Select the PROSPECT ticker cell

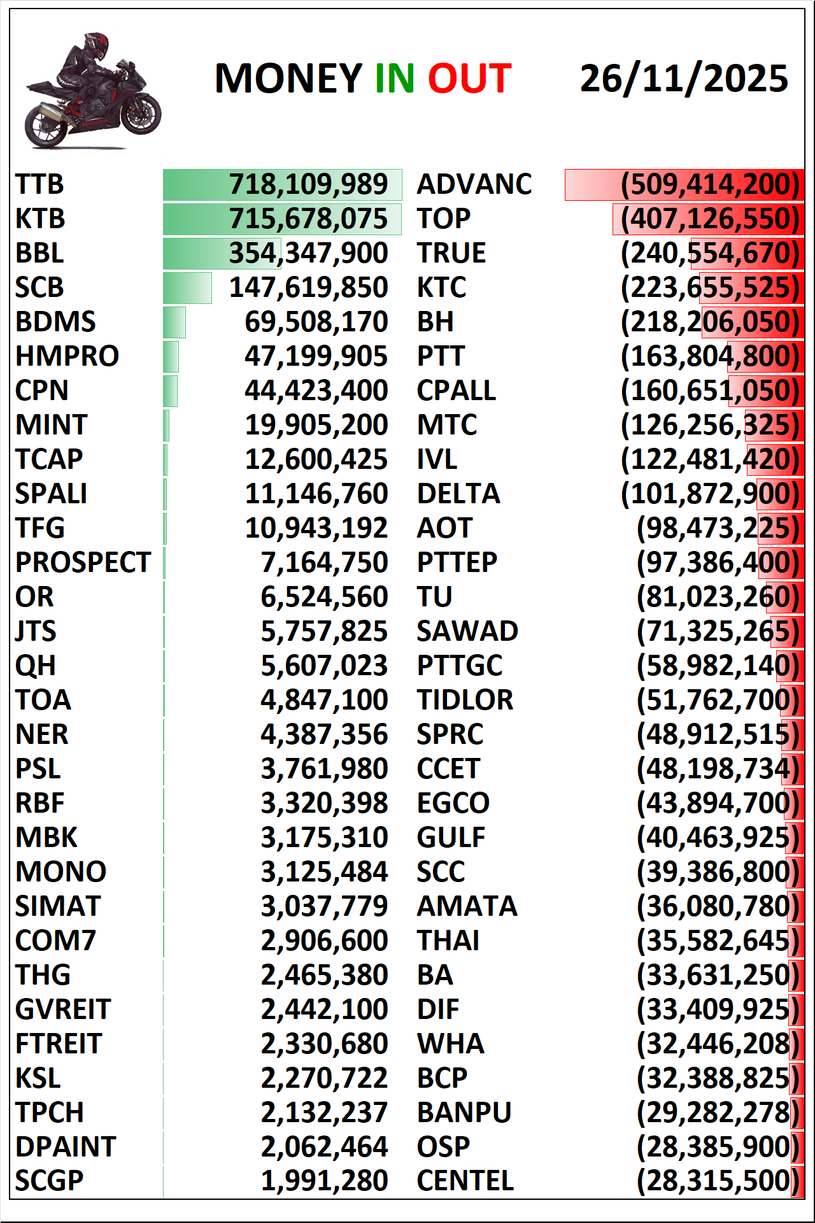(x=83, y=563)
